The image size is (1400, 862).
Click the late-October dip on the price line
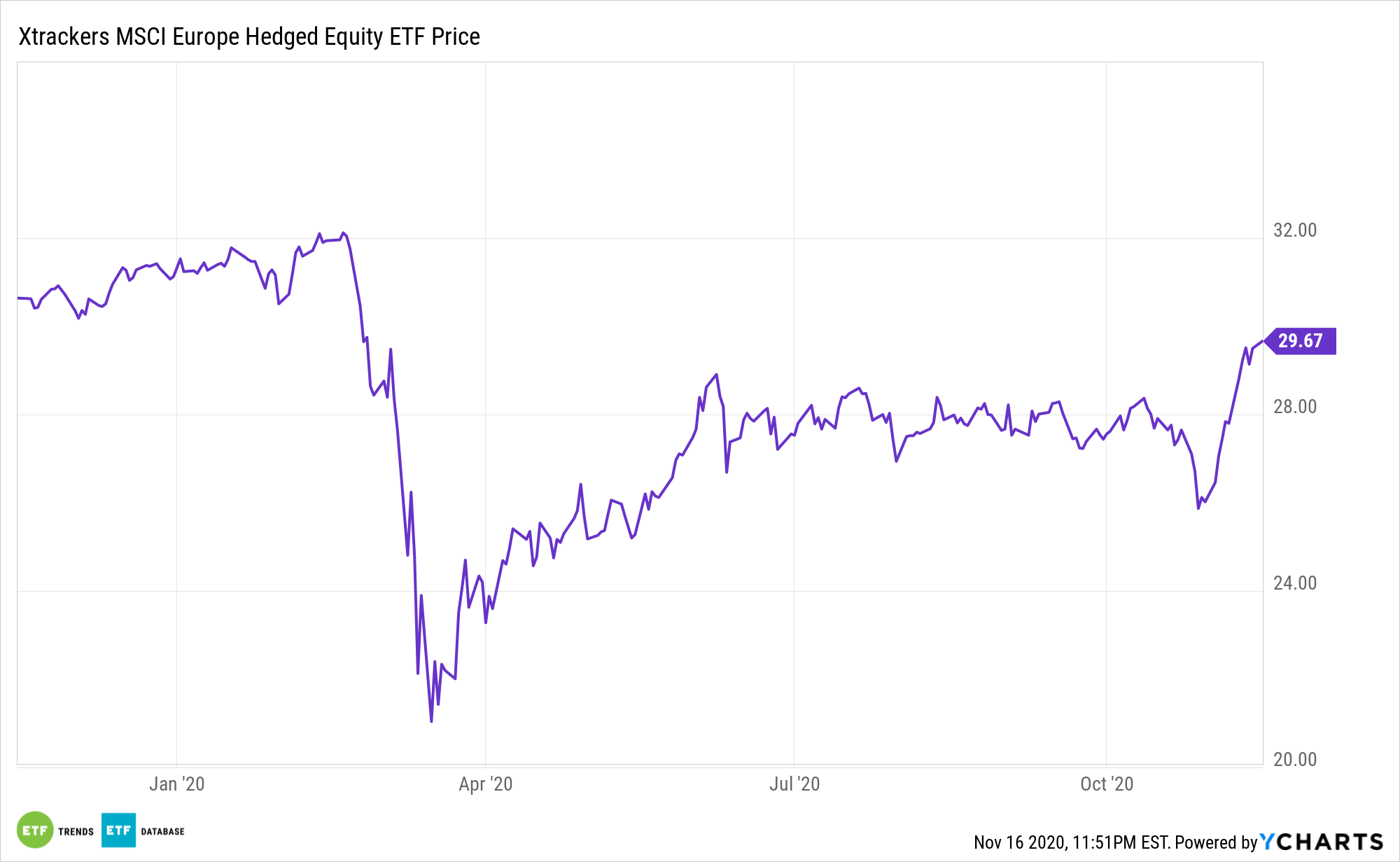(x=1198, y=508)
